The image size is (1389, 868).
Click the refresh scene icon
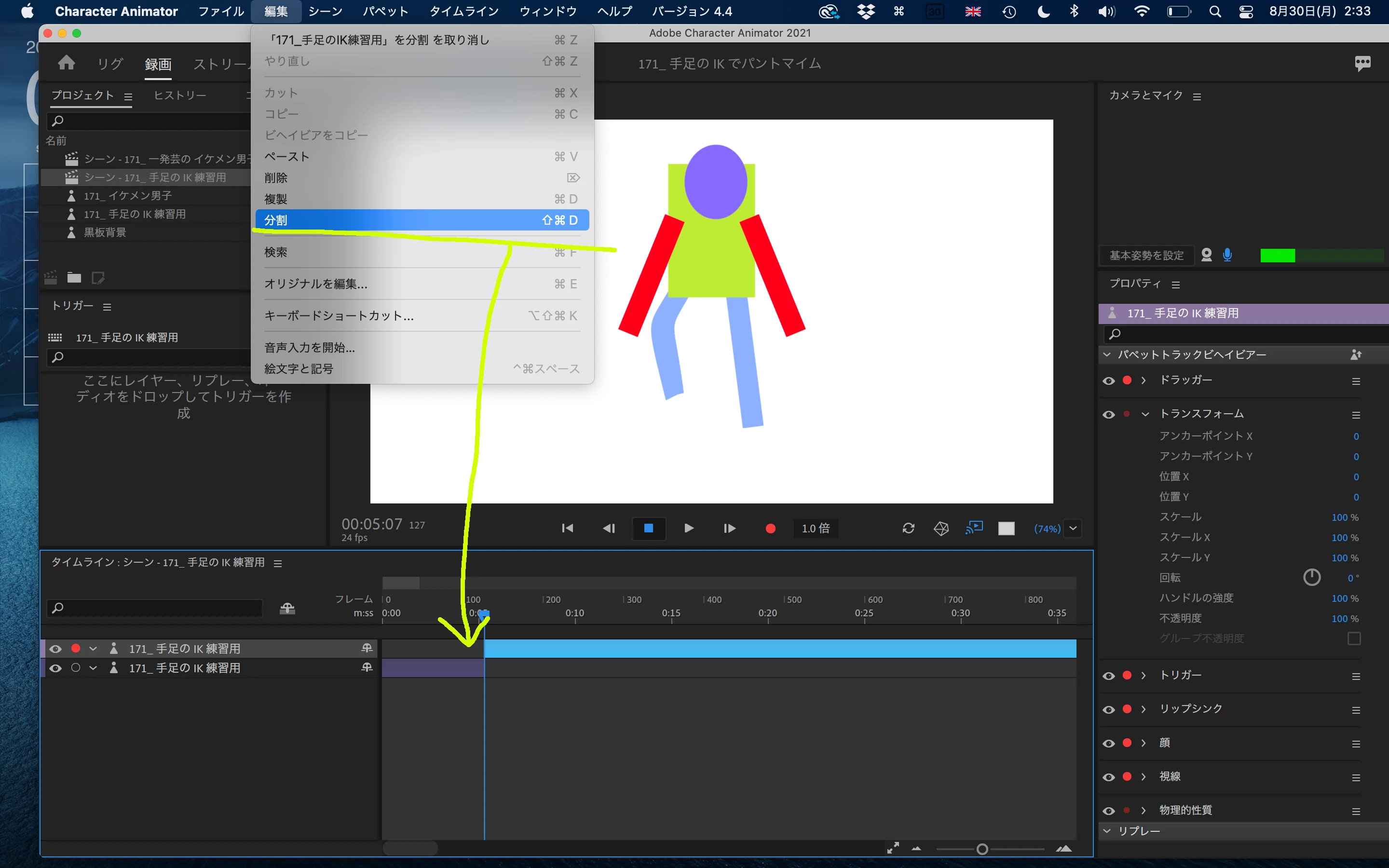908,528
